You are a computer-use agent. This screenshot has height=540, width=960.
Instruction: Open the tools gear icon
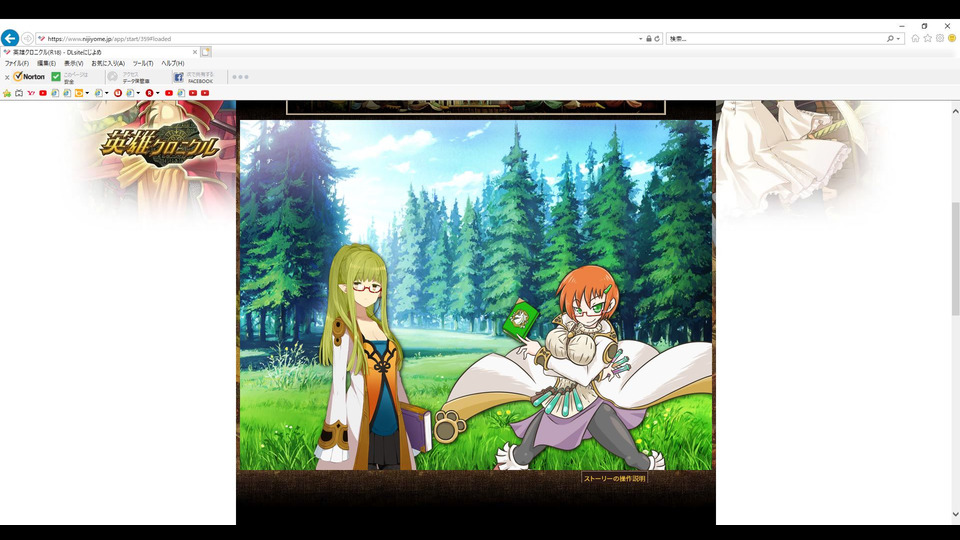pos(940,38)
